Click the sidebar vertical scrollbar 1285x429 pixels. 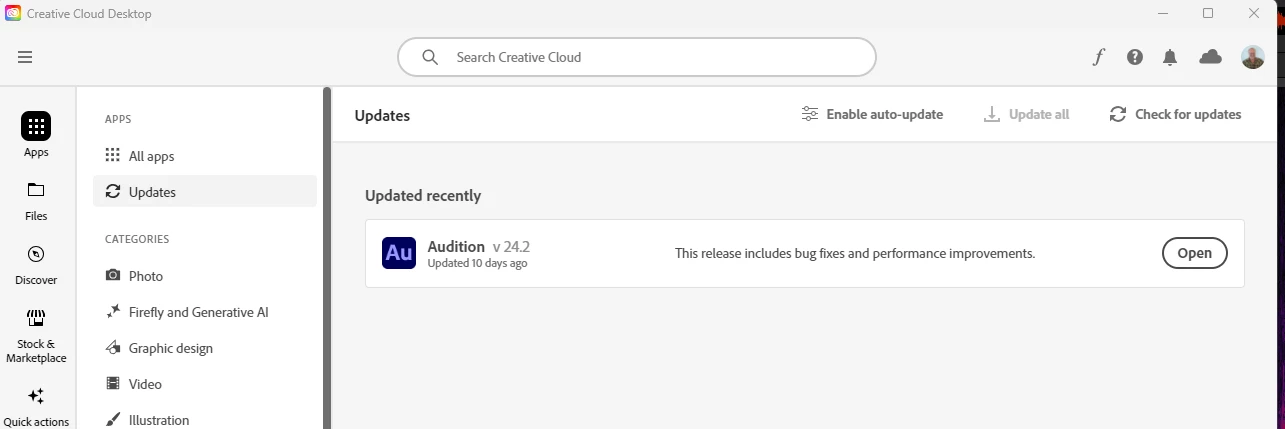pos(326,258)
